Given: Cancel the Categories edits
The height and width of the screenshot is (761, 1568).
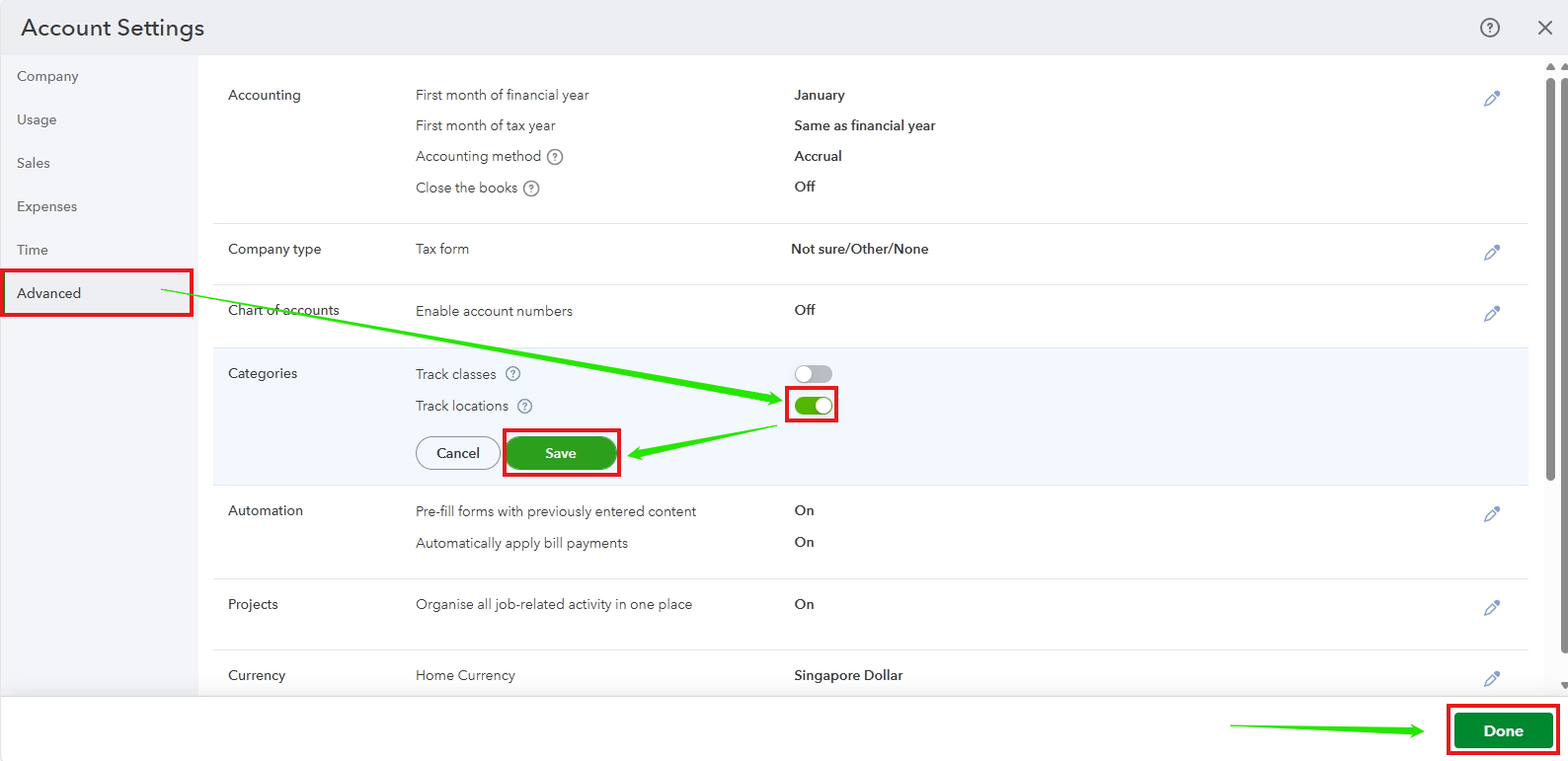Looking at the screenshot, I should [x=458, y=453].
